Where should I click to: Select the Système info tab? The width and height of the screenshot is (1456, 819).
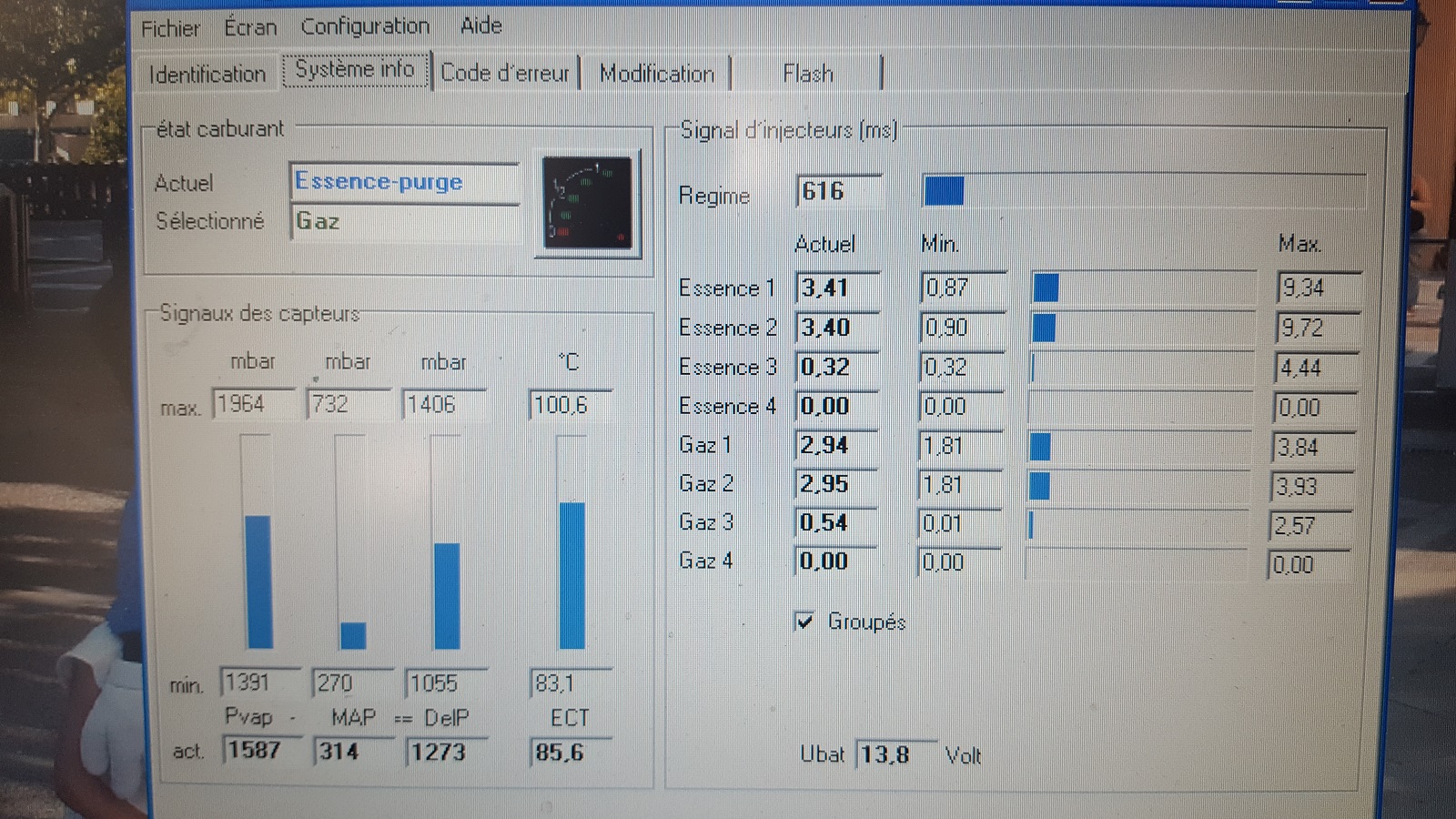pos(355,70)
